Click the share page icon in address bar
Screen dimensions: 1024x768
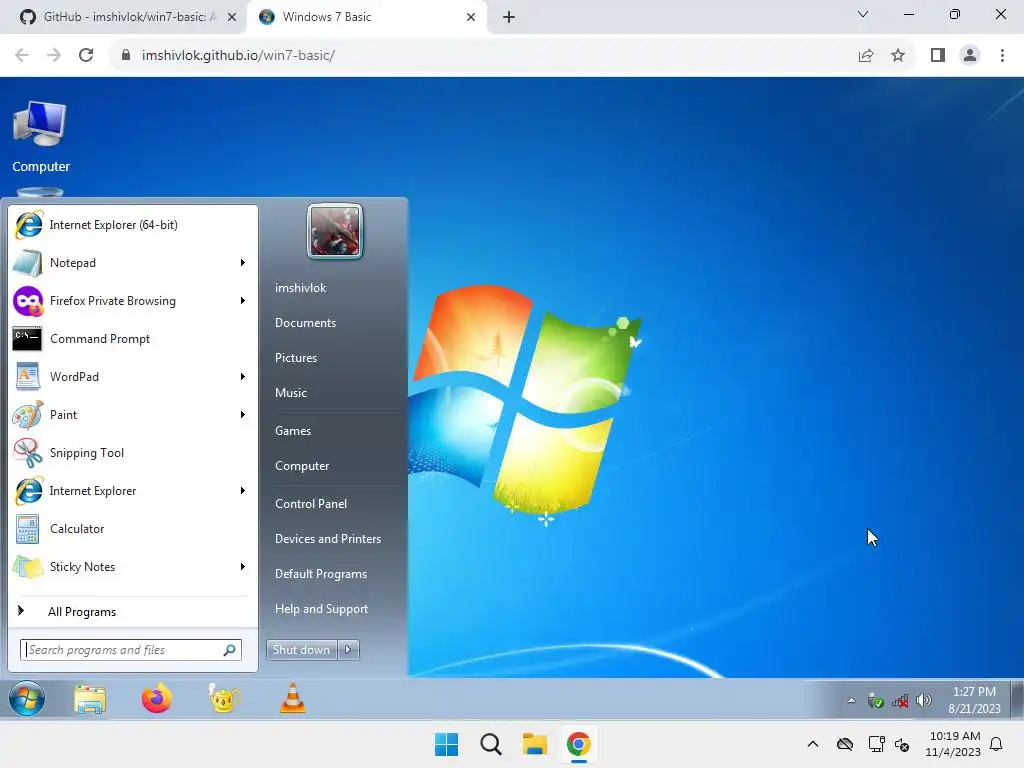[866, 56]
